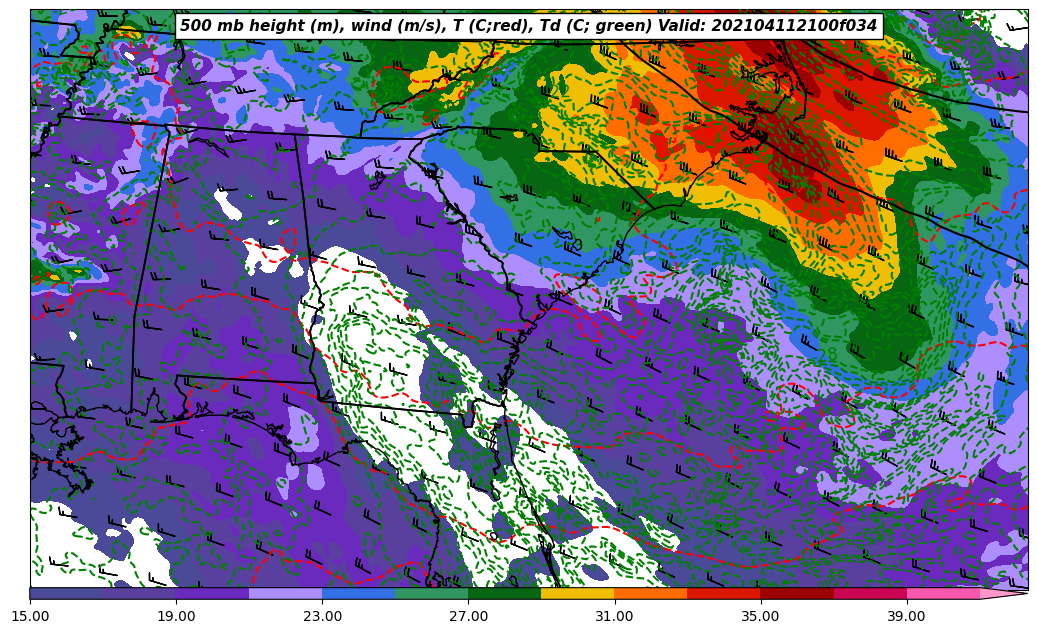The height and width of the screenshot is (633, 1037).
Task: Select the 35.00 colorbar tick label
Action: pos(760,616)
